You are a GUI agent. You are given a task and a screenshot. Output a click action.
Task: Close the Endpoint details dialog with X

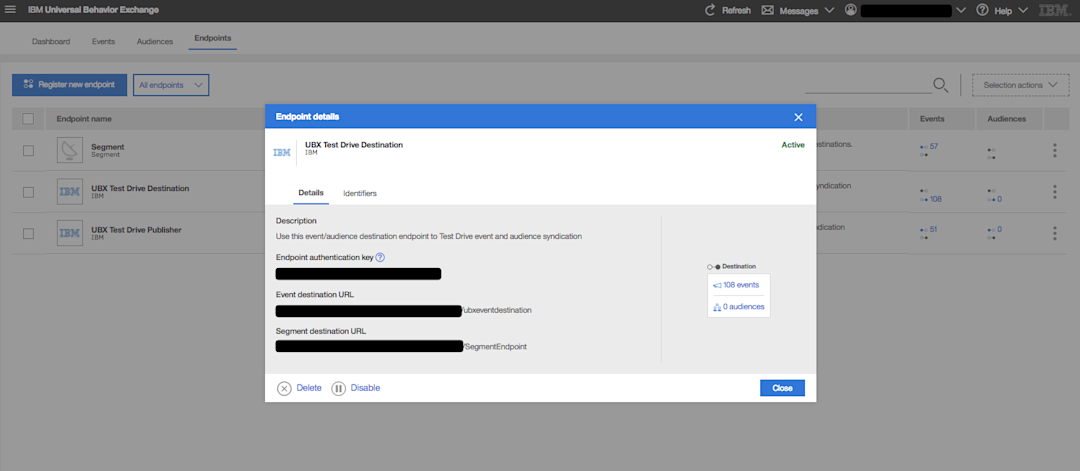pos(798,117)
